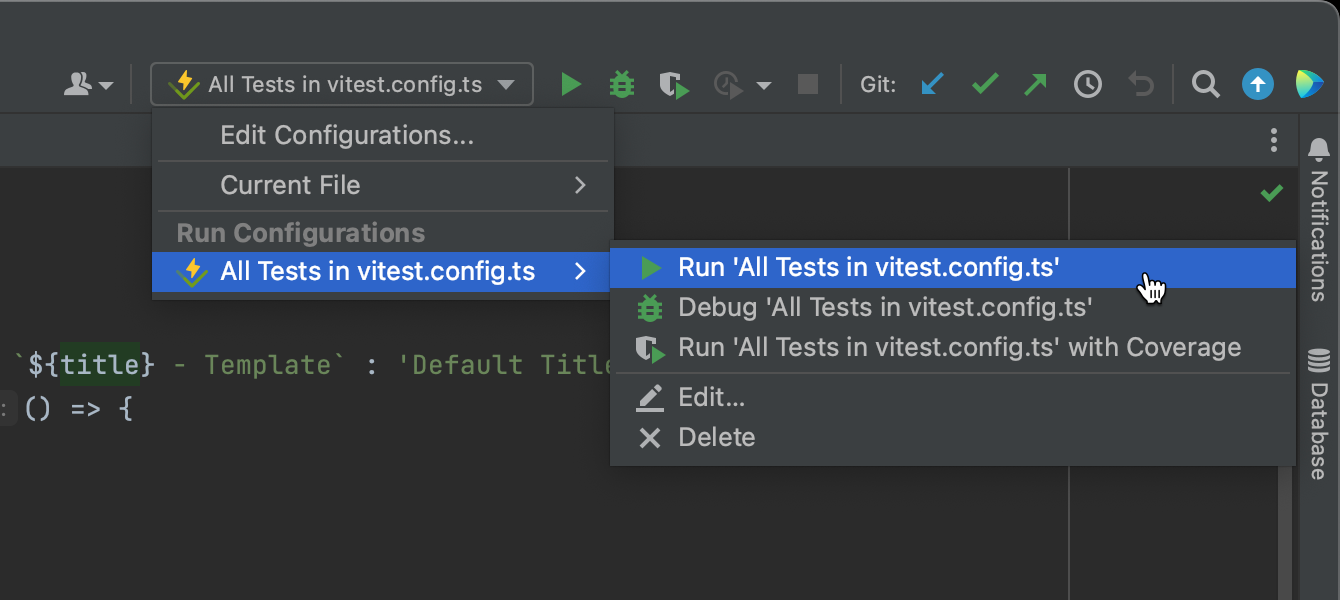Click the Rollback undo arrow icon
The image size is (1340, 600).
1141,85
